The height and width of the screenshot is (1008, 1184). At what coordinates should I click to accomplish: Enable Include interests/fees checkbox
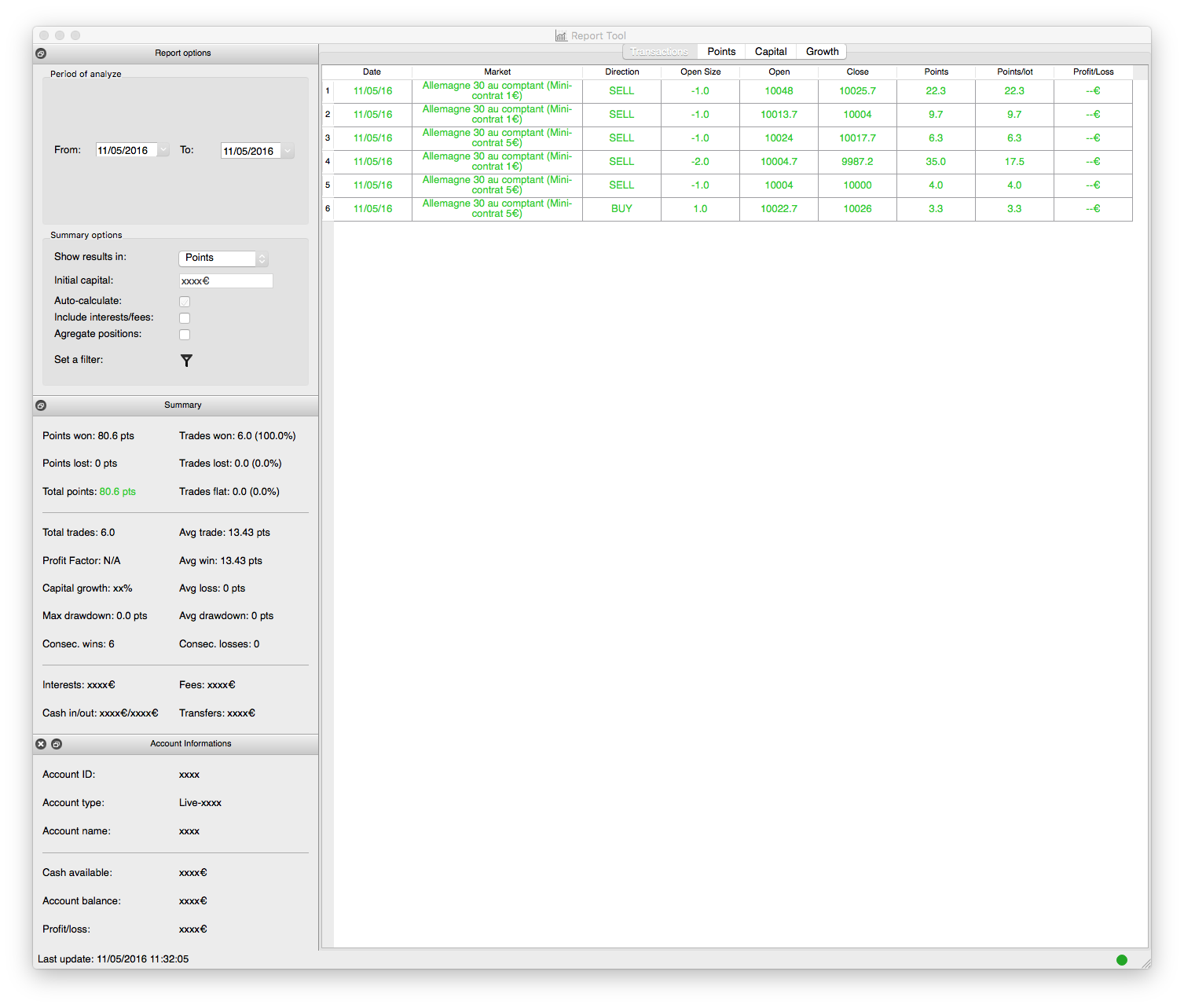coord(185,318)
